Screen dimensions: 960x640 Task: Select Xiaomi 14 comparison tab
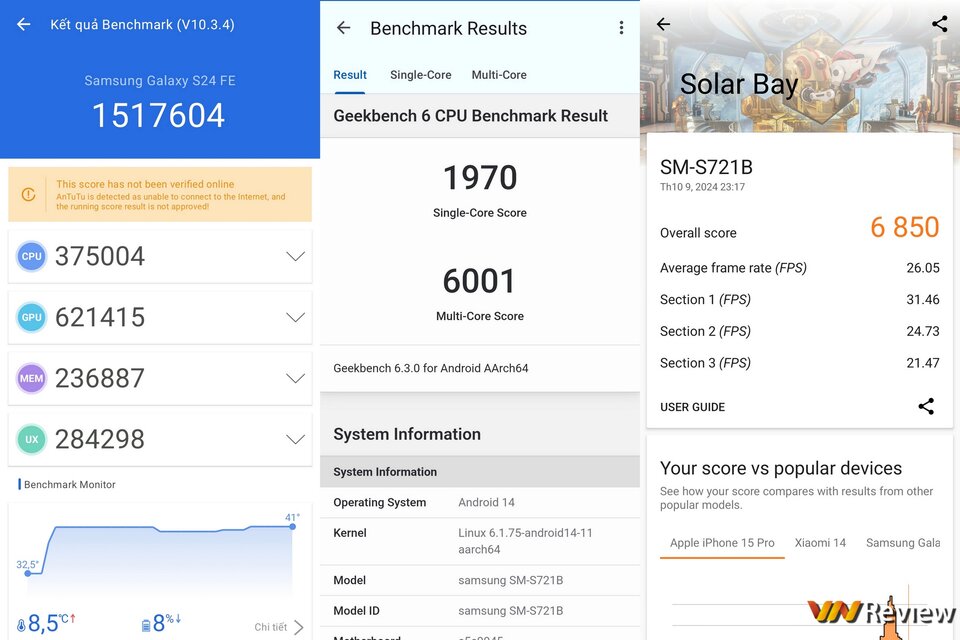pos(820,543)
